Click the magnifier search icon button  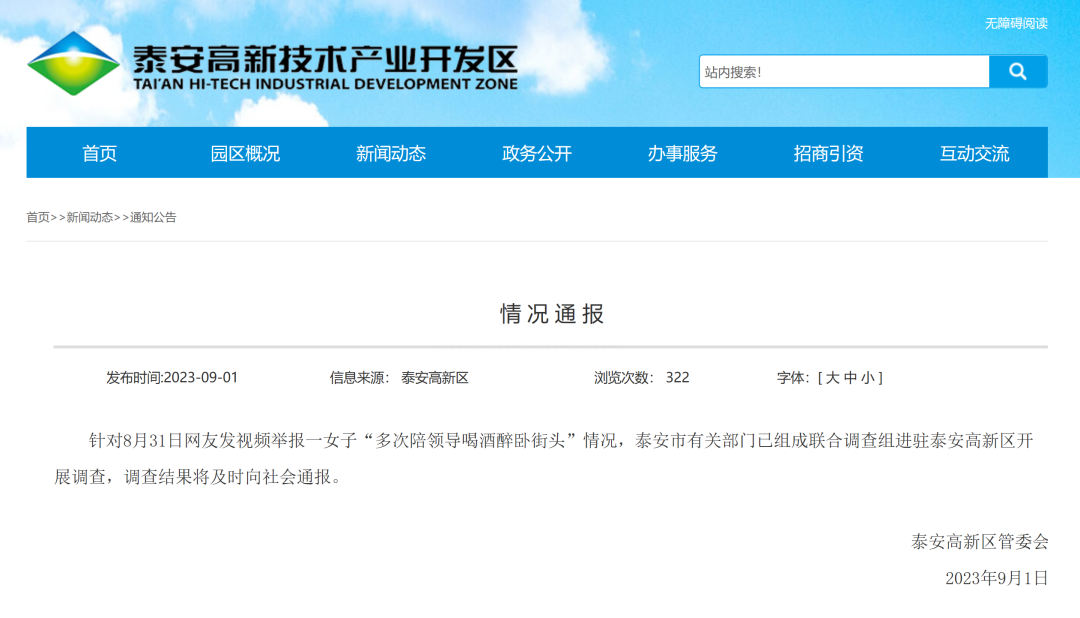1018,72
